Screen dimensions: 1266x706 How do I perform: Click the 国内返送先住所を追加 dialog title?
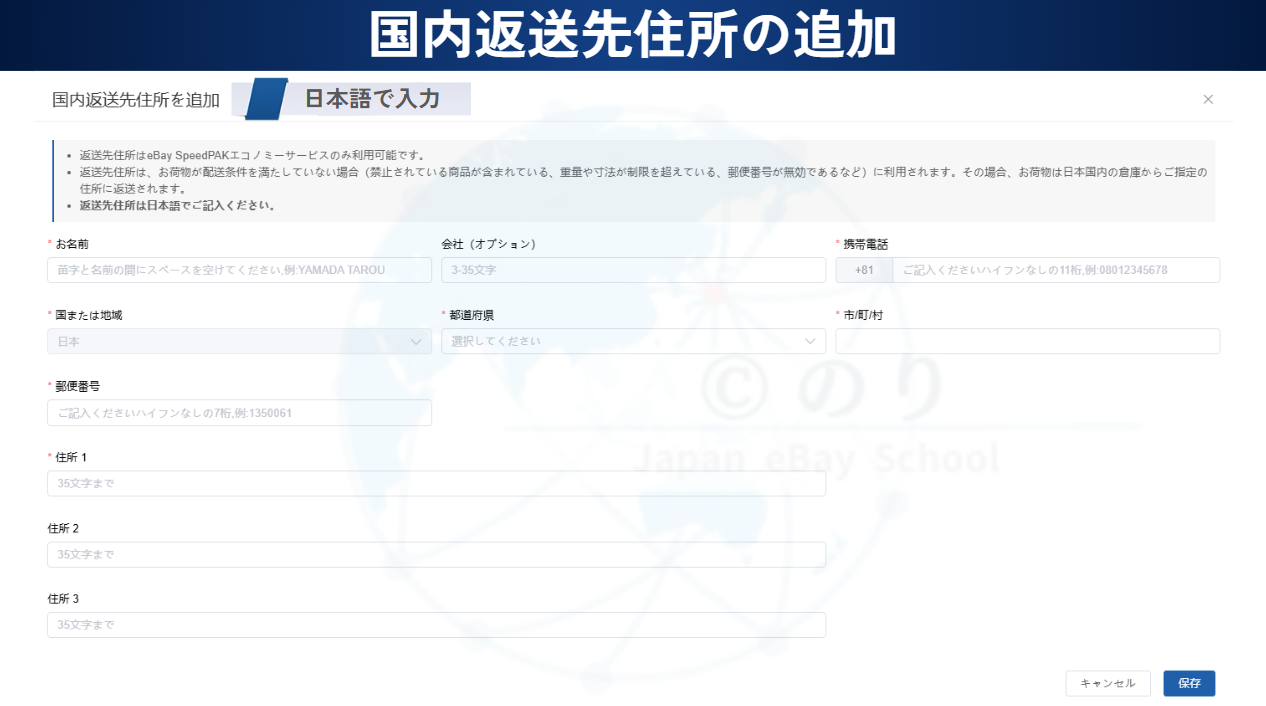pos(136,100)
